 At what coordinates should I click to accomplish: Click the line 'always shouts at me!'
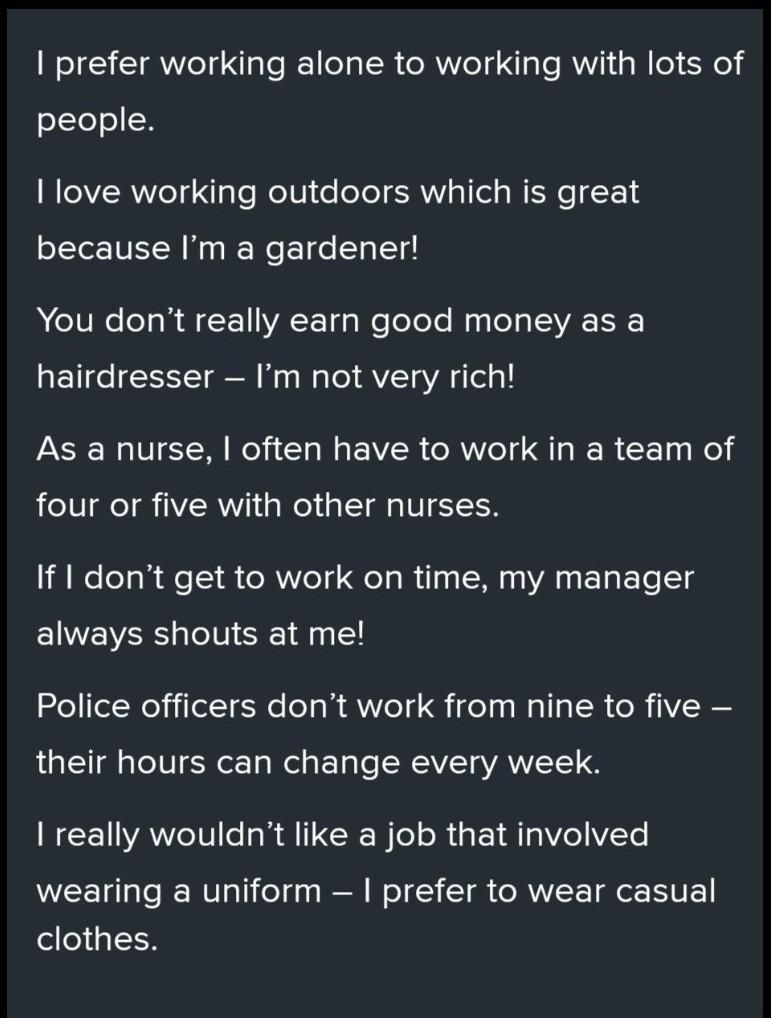click(201, 634)
